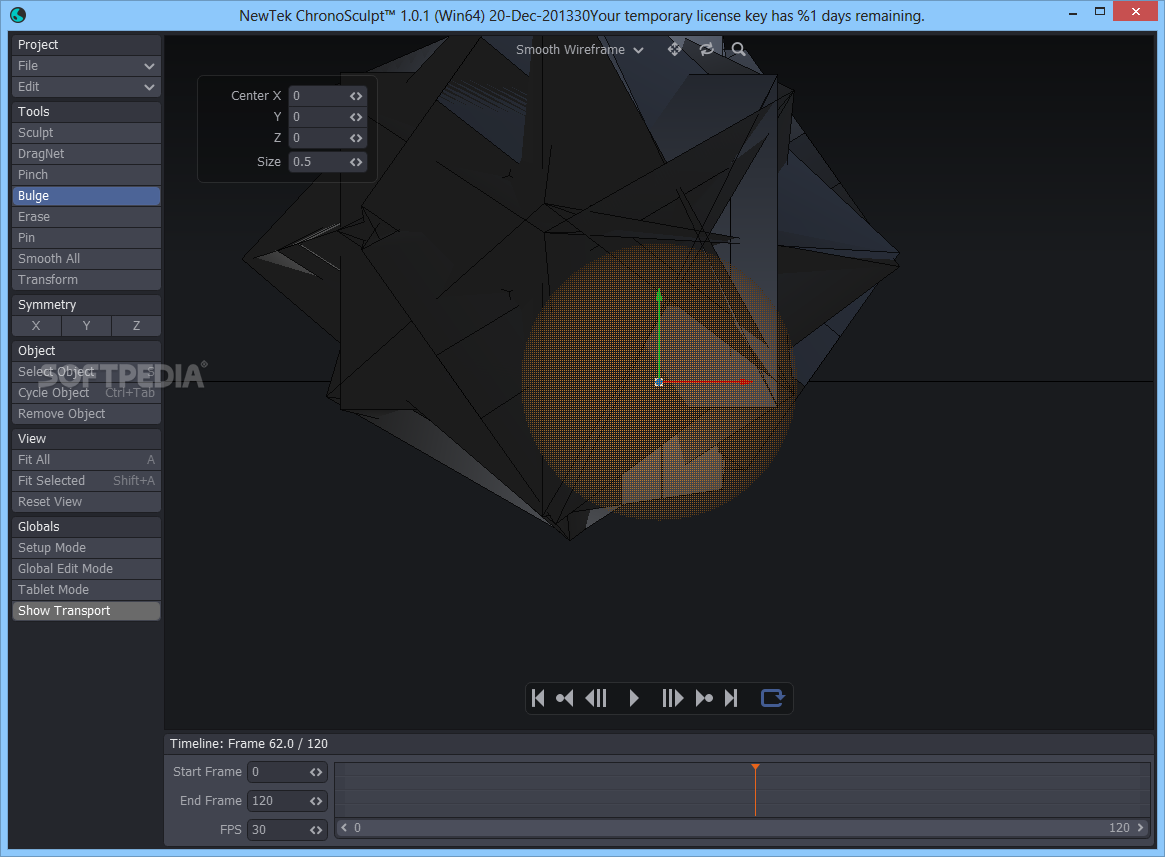This screenshot has height=857, width=1165.
Task: Apply Smooth All
Action: (x=86, y=259)
